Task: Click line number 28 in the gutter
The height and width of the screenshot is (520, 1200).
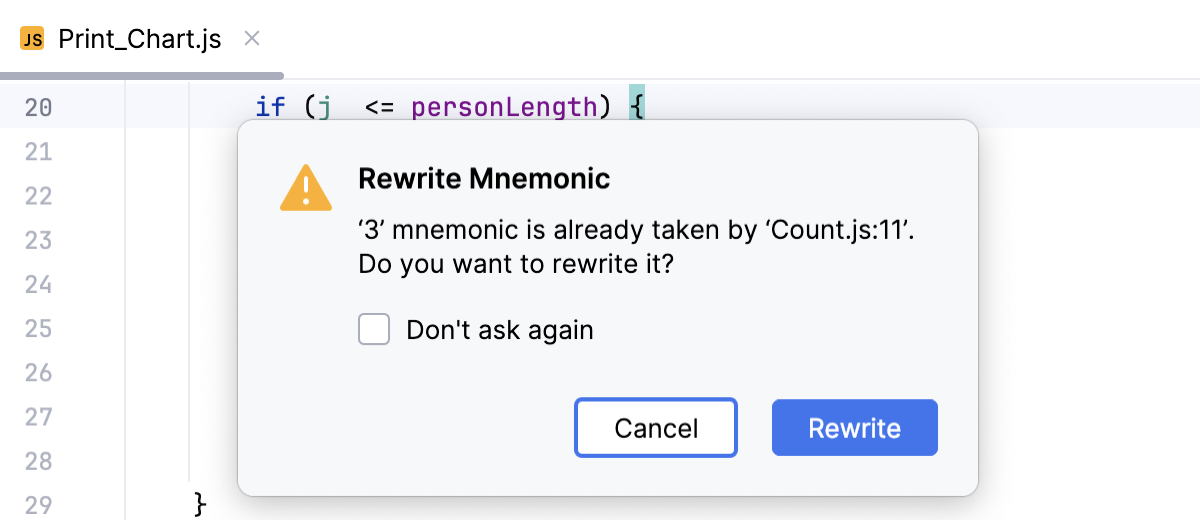Action: point(38,461)
